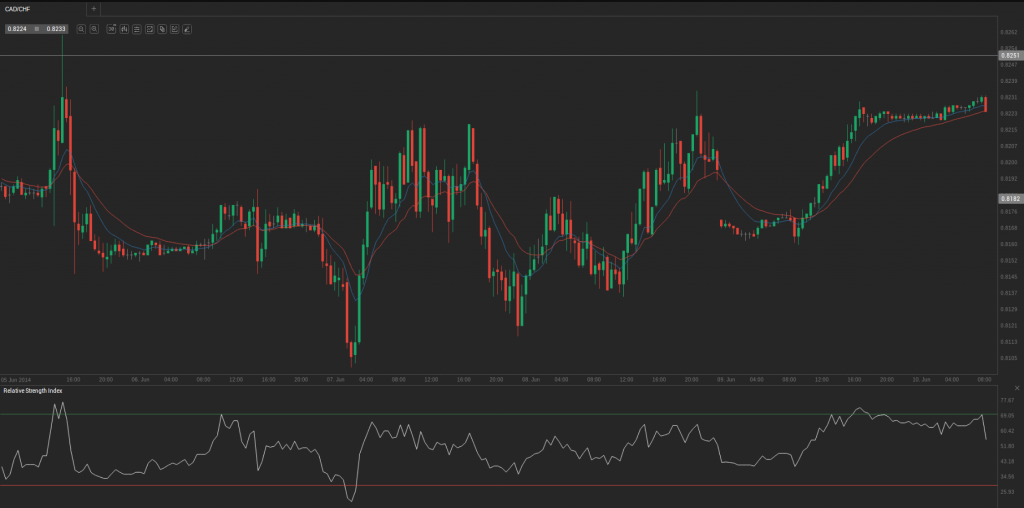Close the Relative Strength Index panel
Screen dimensions: 1024x508
1016,387
